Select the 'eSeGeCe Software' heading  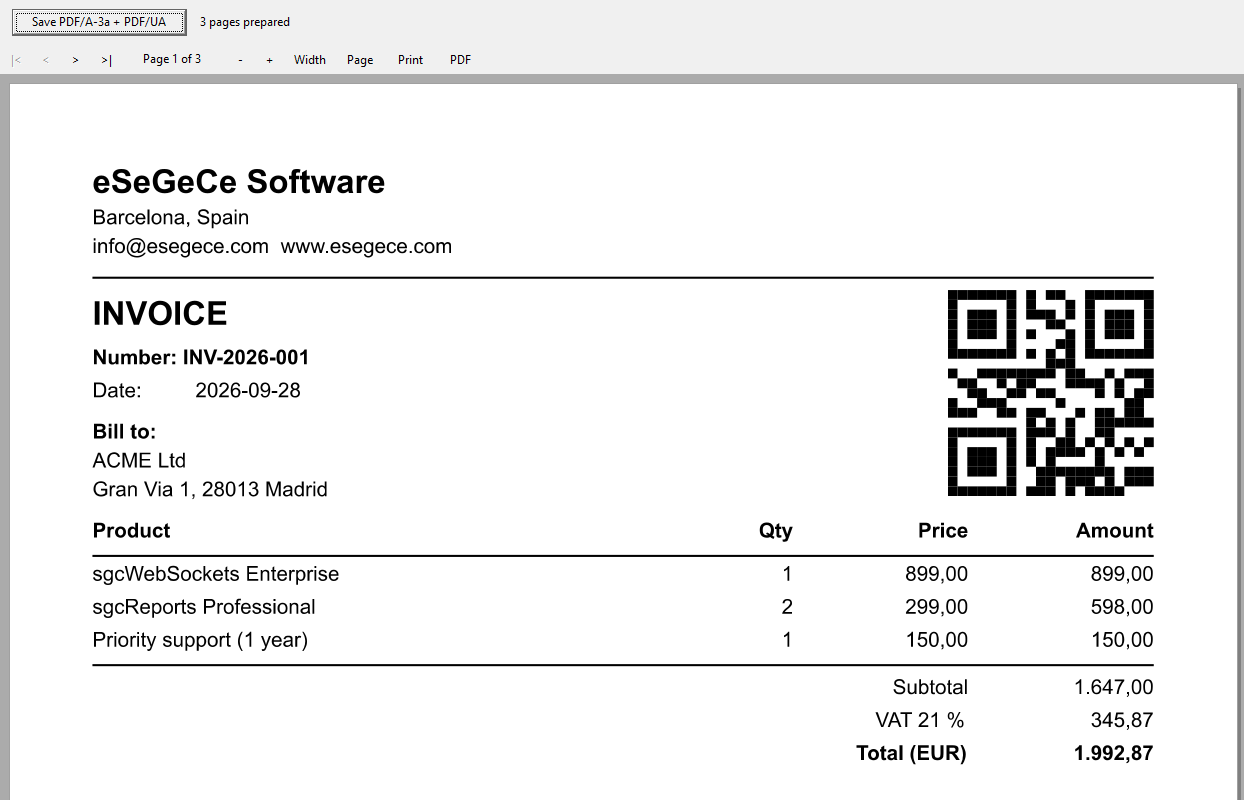click(239, 182)
